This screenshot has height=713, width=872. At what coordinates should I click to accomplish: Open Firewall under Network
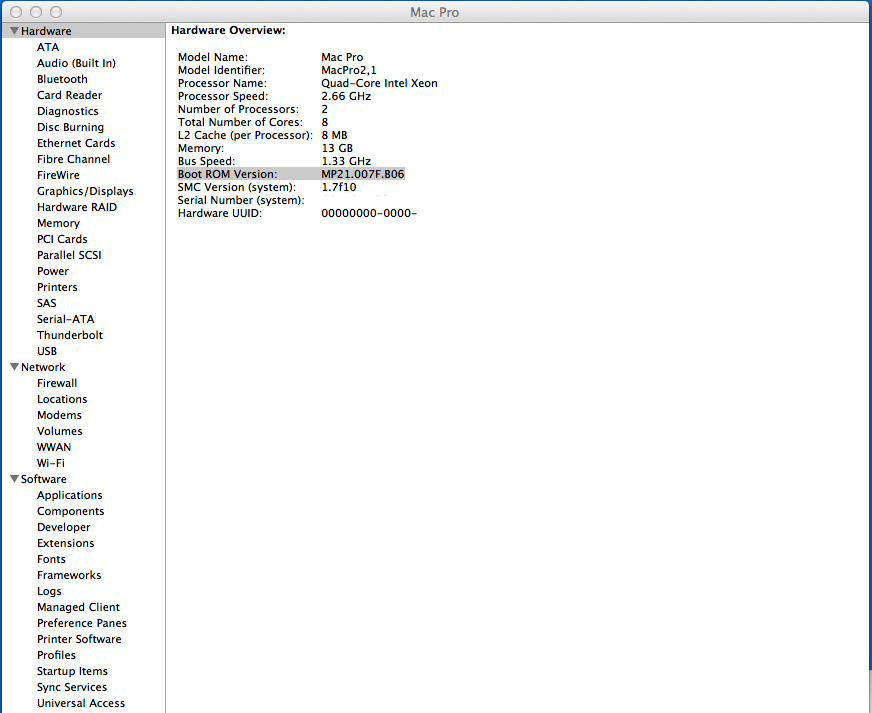[x=57, y=383]
